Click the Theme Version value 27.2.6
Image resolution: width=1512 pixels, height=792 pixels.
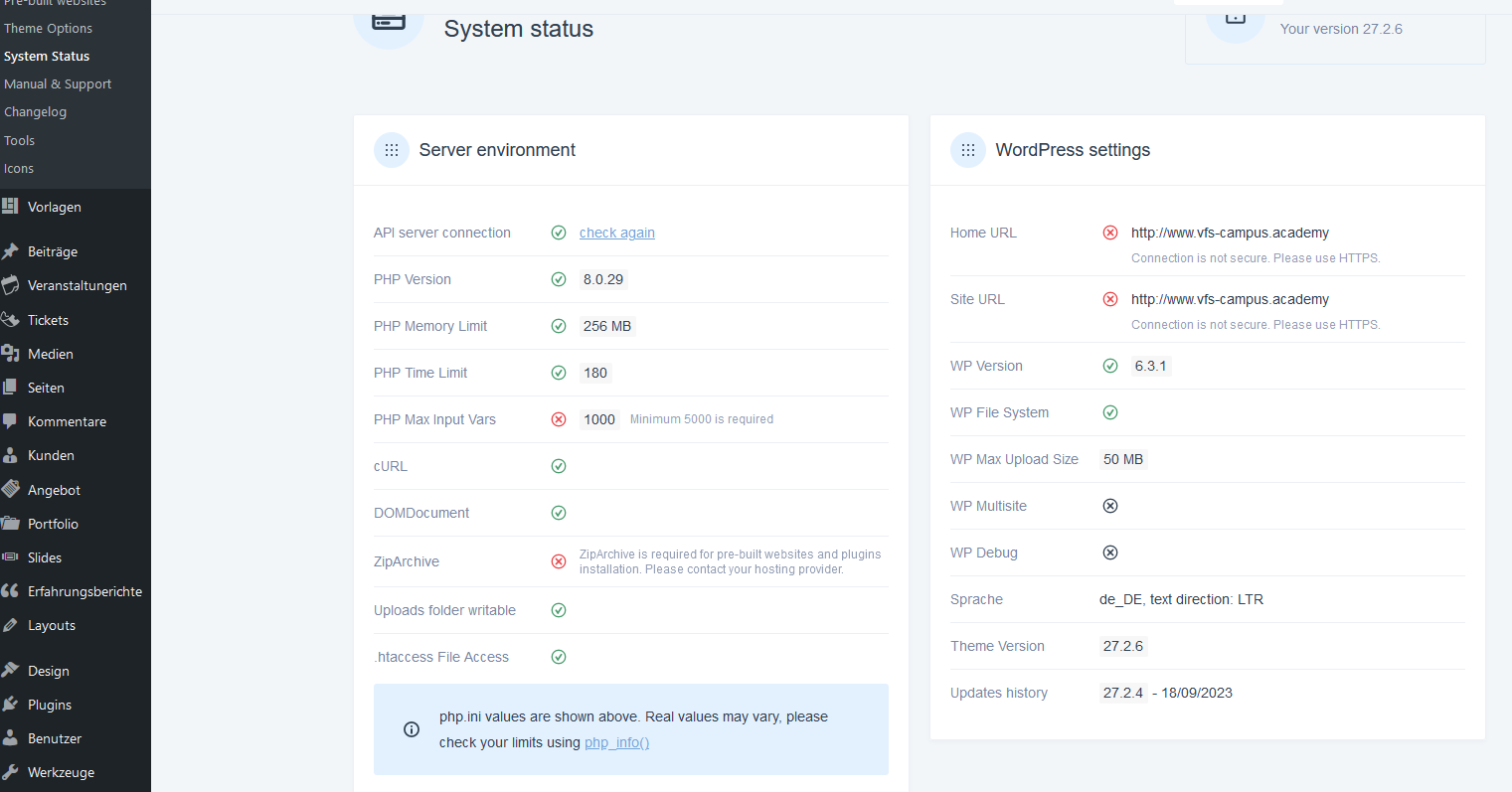tap(1123, 646)
